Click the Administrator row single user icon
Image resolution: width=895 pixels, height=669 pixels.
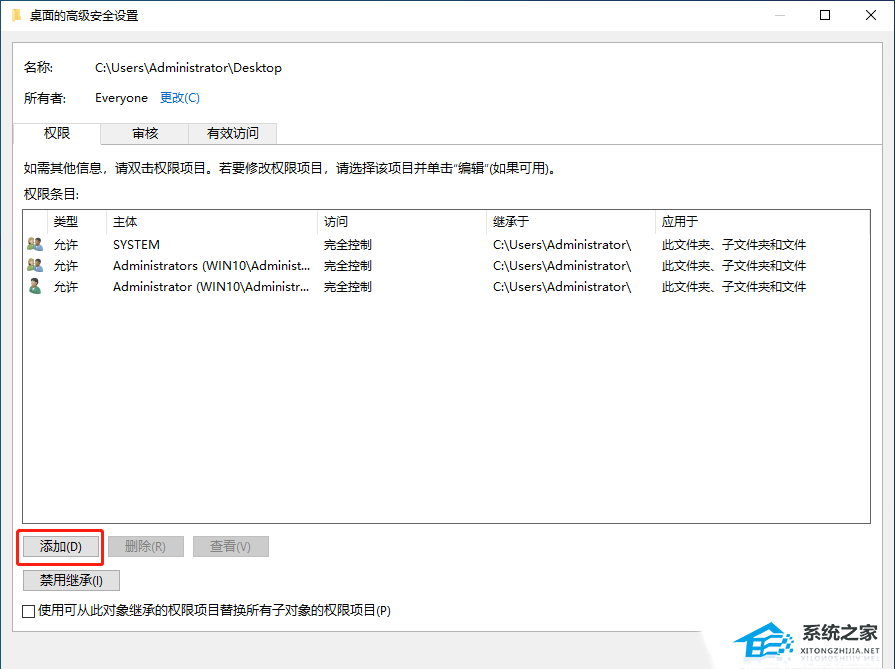coord(35,287)
